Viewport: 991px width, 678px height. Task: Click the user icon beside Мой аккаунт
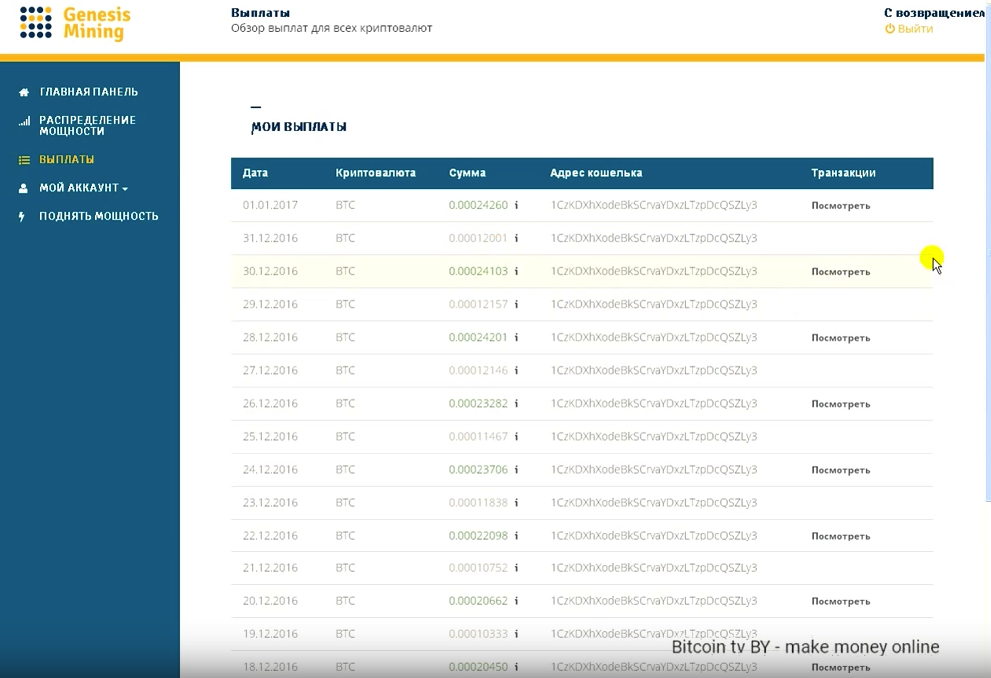click(24, 188)
